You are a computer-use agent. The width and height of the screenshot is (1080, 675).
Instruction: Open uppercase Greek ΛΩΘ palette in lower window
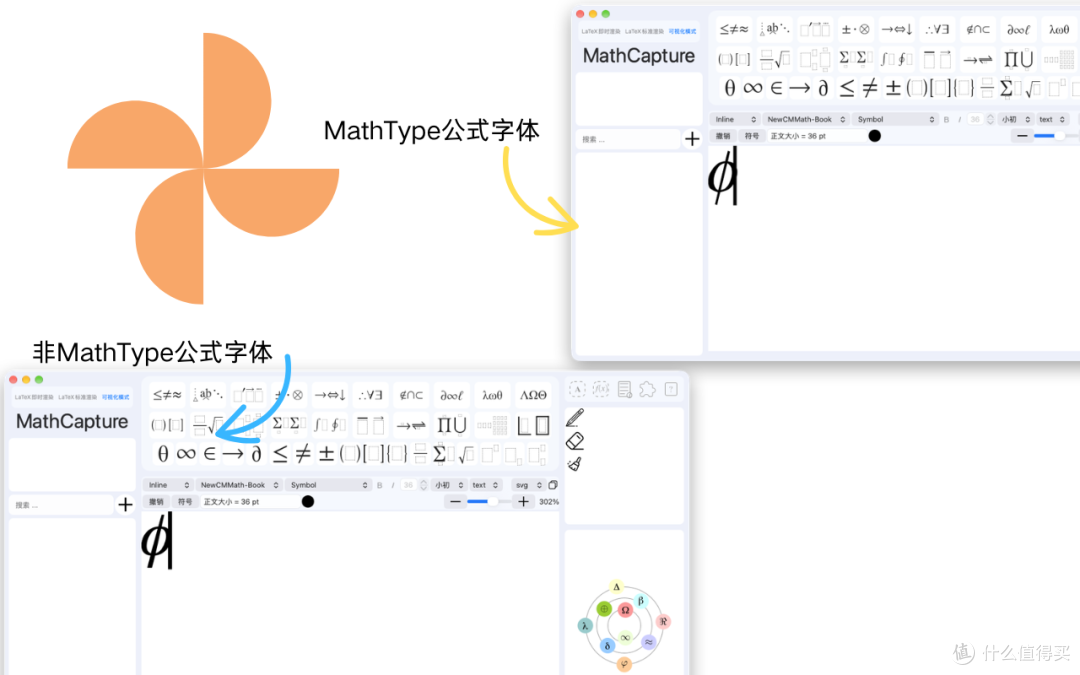point(533,395)
